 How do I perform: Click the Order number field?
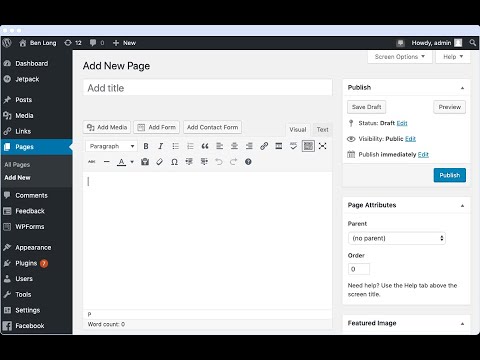[359, 269]
